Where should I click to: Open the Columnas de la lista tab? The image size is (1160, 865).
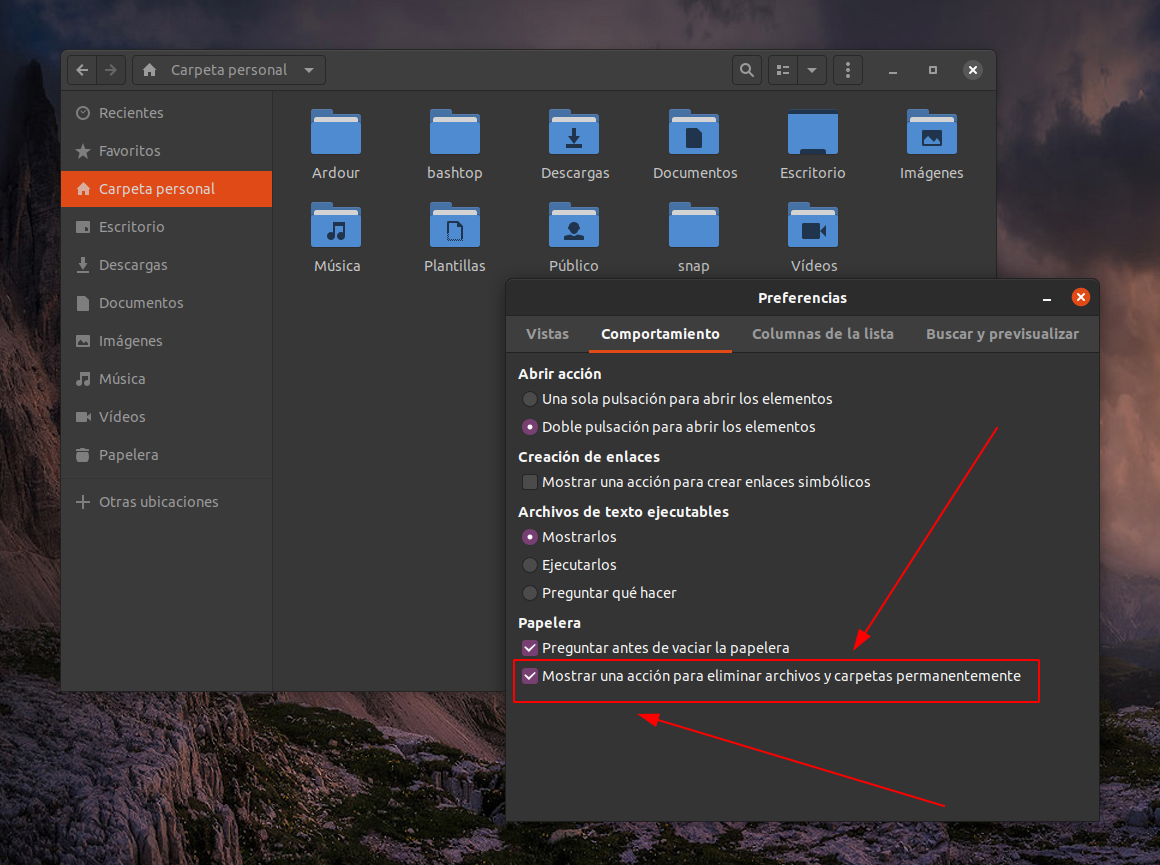click(x=822, y=334)
